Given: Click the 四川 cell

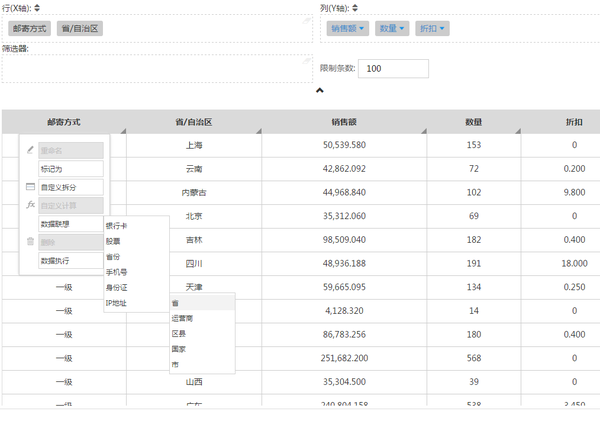Looking at the screenshot, I should [194, 264].
